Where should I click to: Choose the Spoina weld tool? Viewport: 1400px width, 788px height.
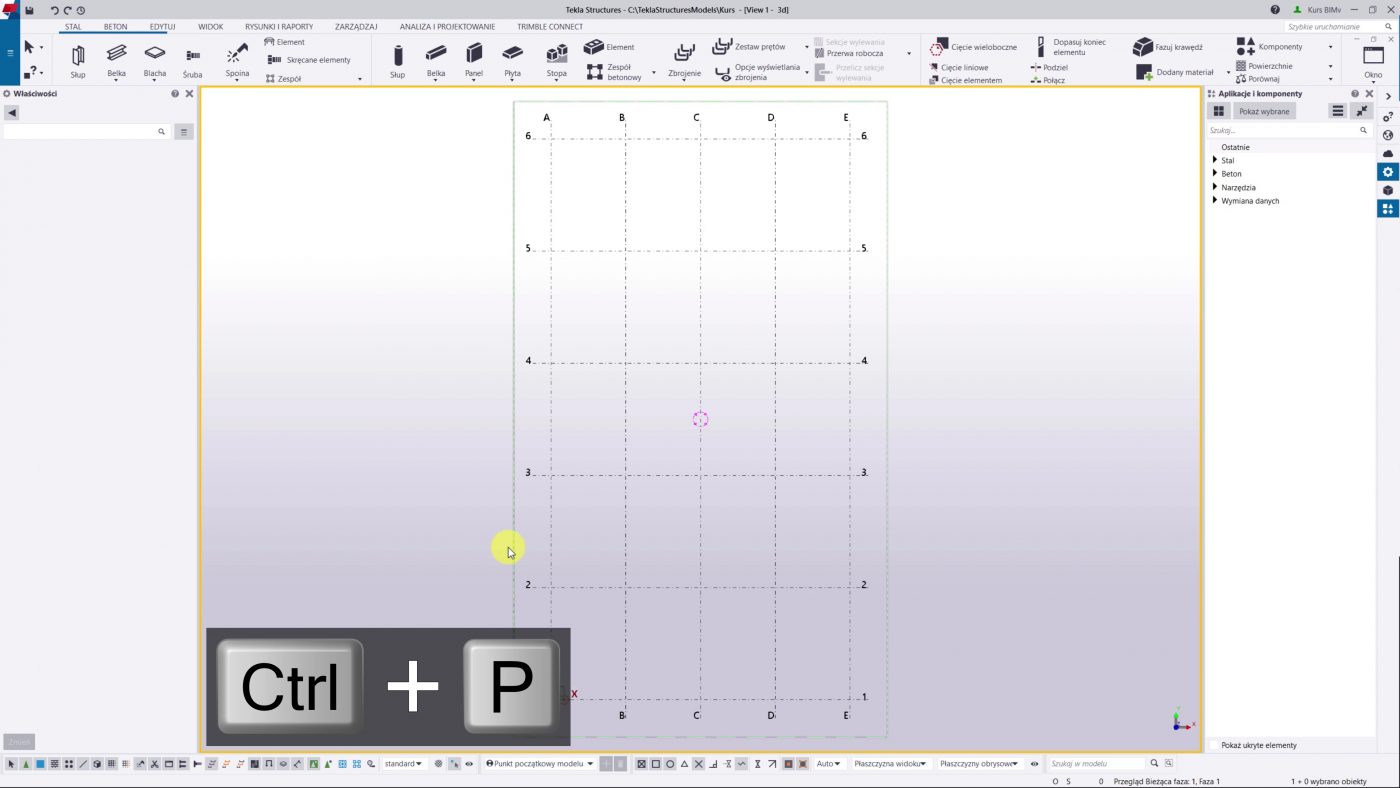point(237,57)
